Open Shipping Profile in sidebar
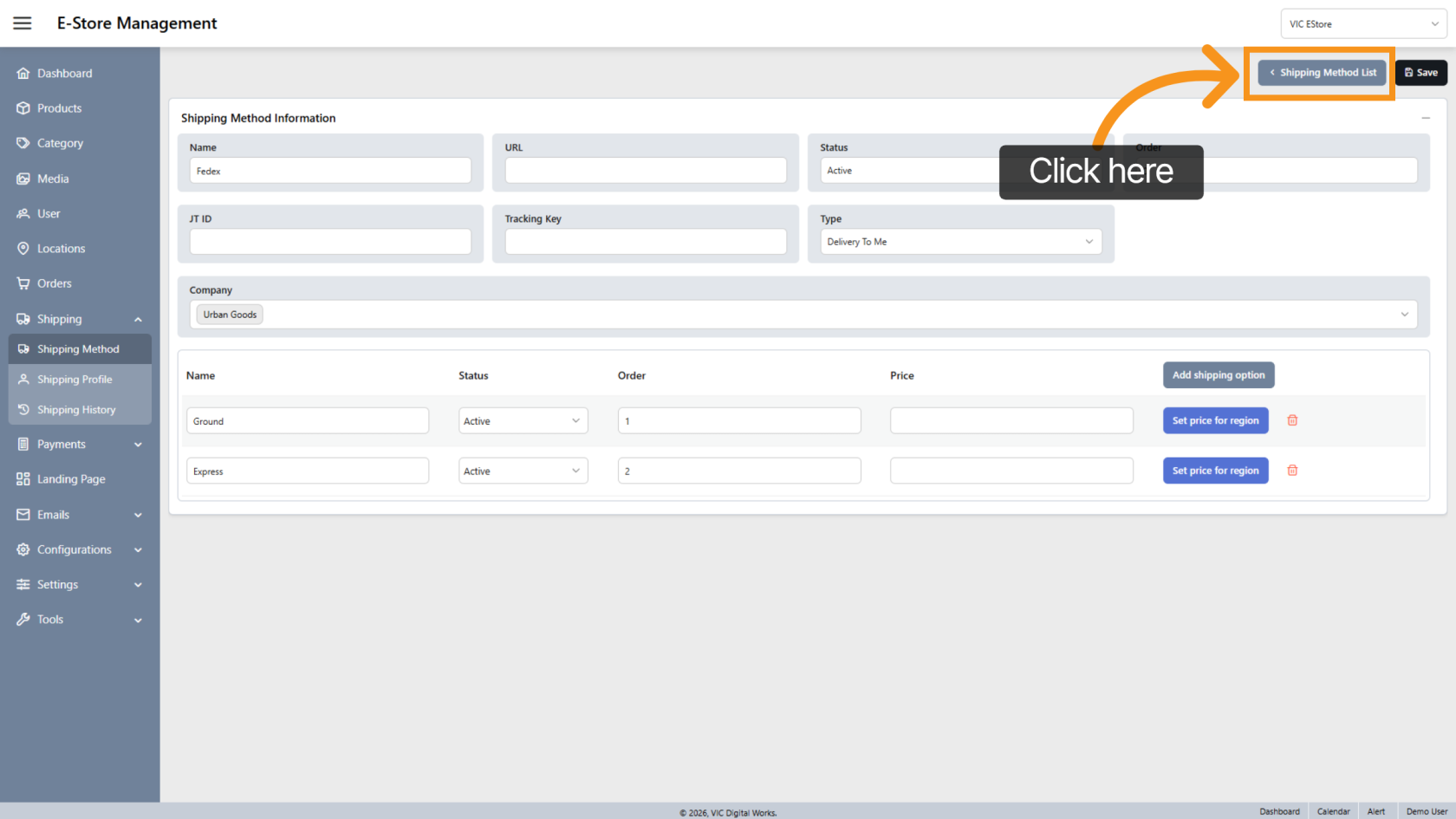1456x819 pixels. coord(75,380)
